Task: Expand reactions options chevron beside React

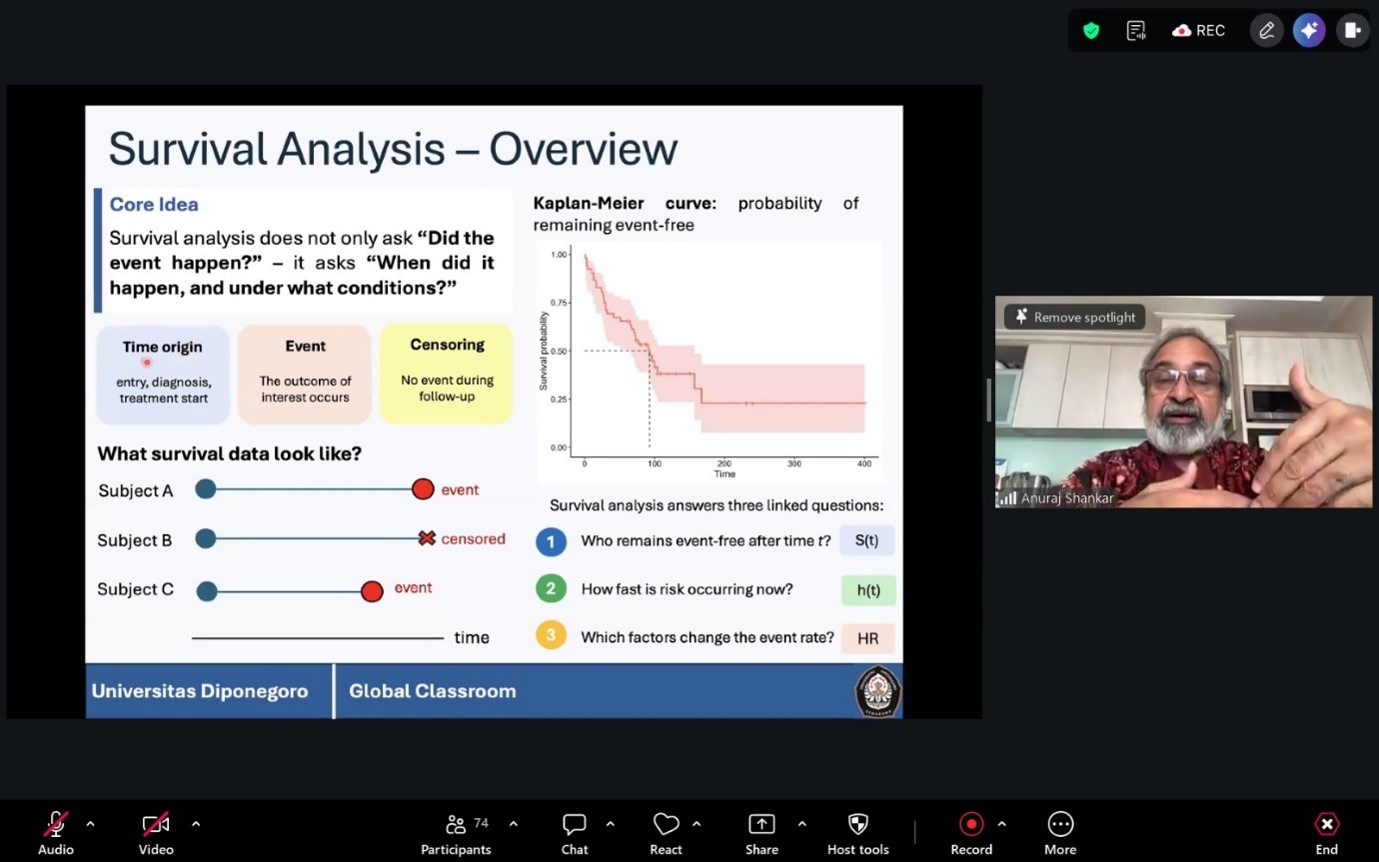Action: pos(697,824)
